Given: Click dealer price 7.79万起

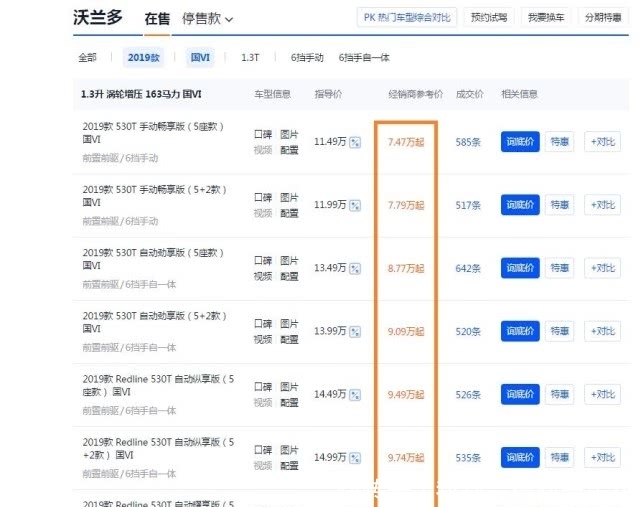Looking at the screenshot, I should [406, 205].
